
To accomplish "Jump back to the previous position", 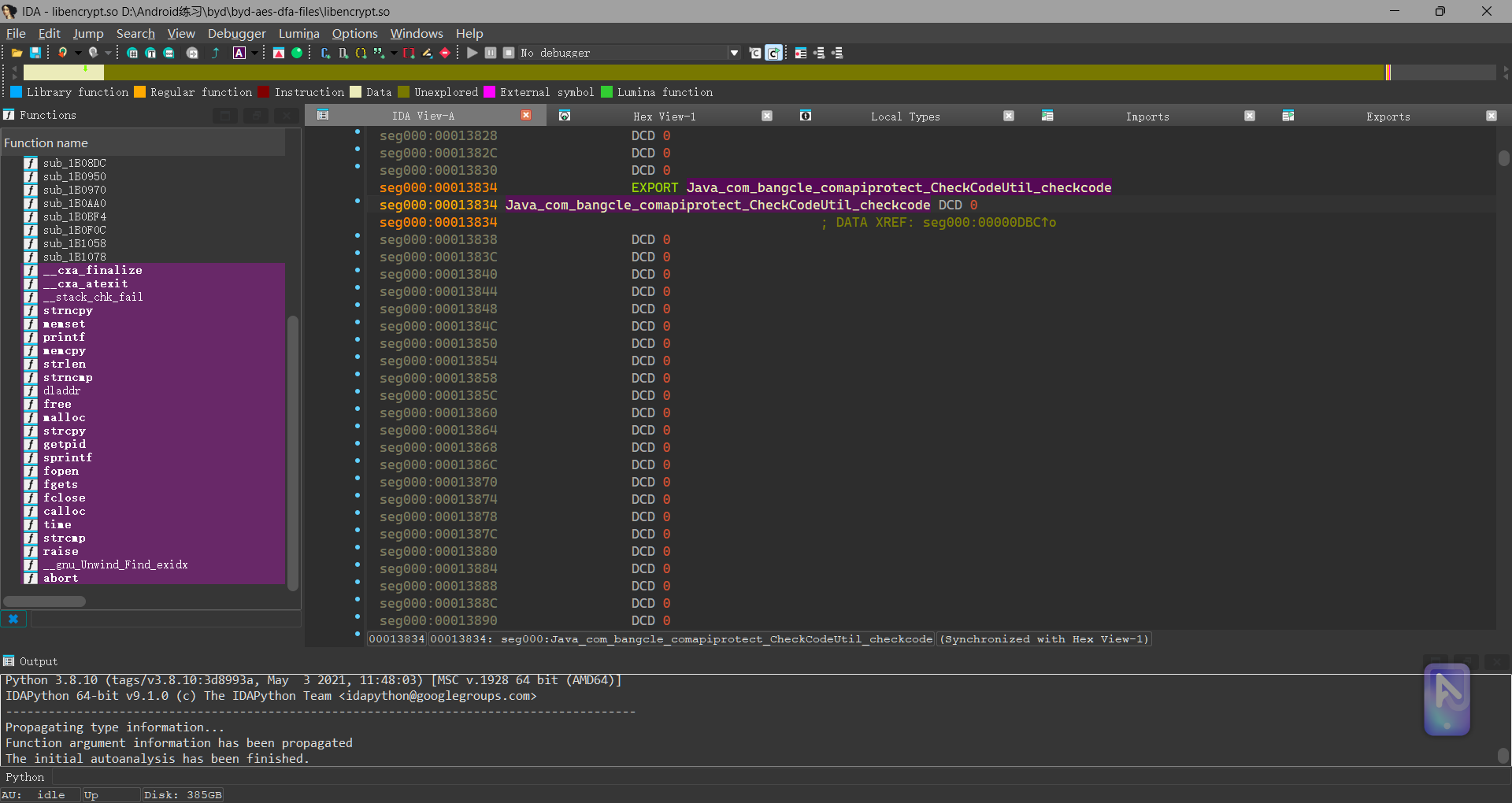I will coord(63,53).
